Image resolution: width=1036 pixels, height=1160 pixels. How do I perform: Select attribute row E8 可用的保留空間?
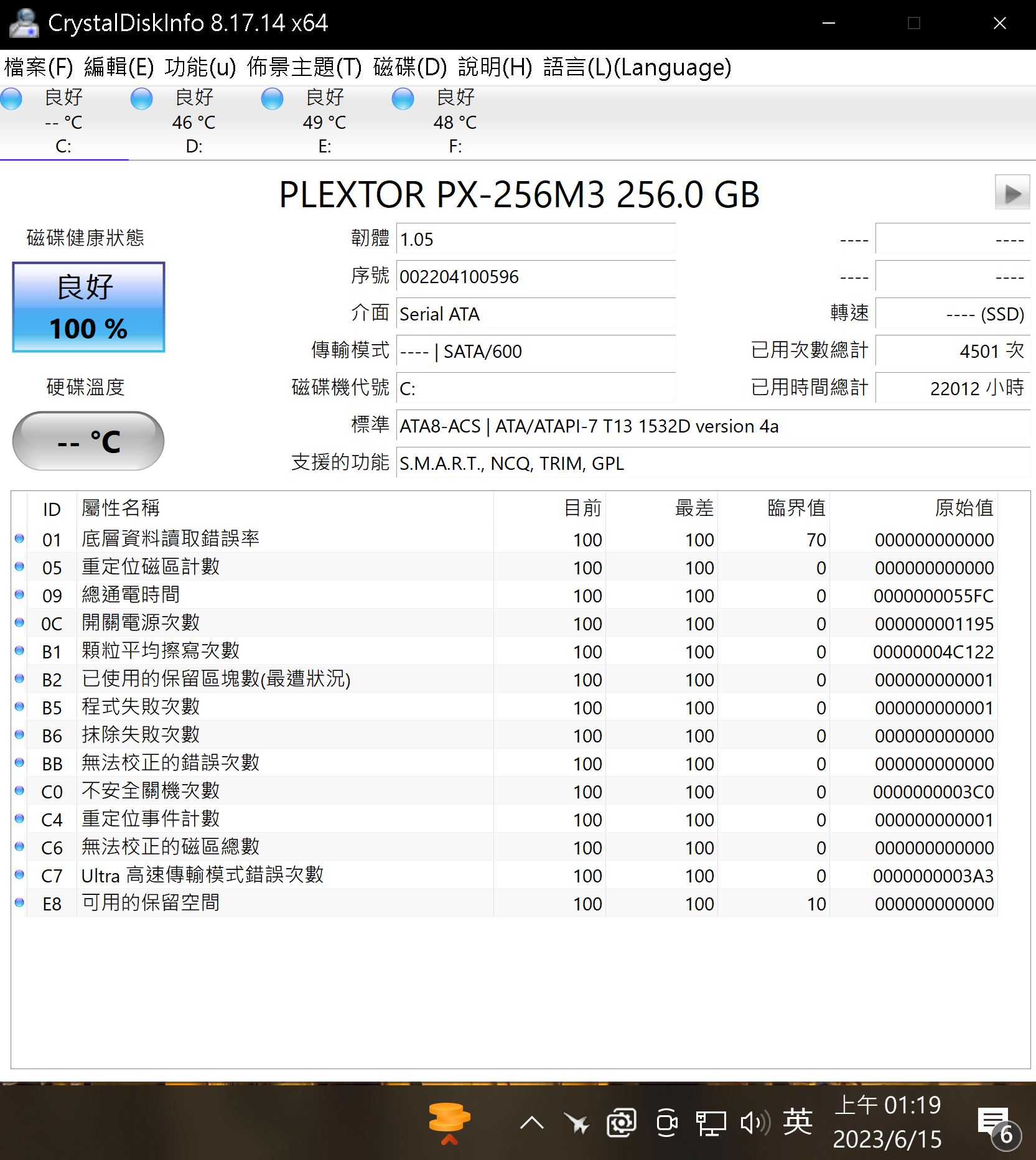pyautogui.click(x=505, y=903)
